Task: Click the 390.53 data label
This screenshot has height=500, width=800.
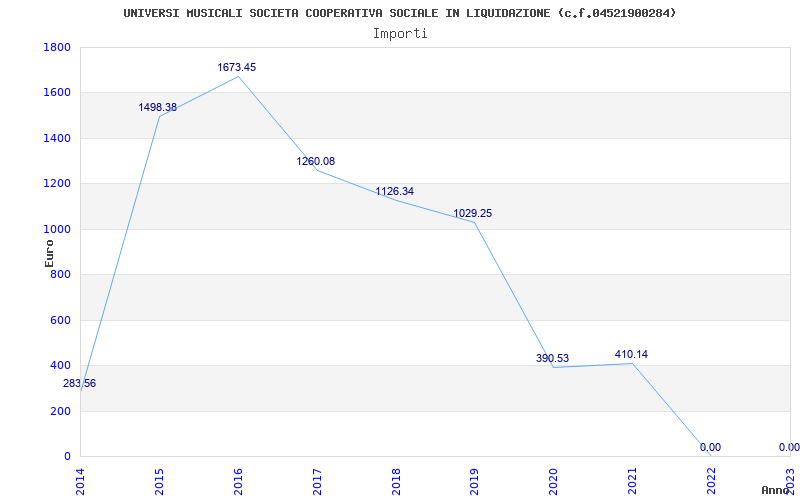Action: tap(553, 358)
